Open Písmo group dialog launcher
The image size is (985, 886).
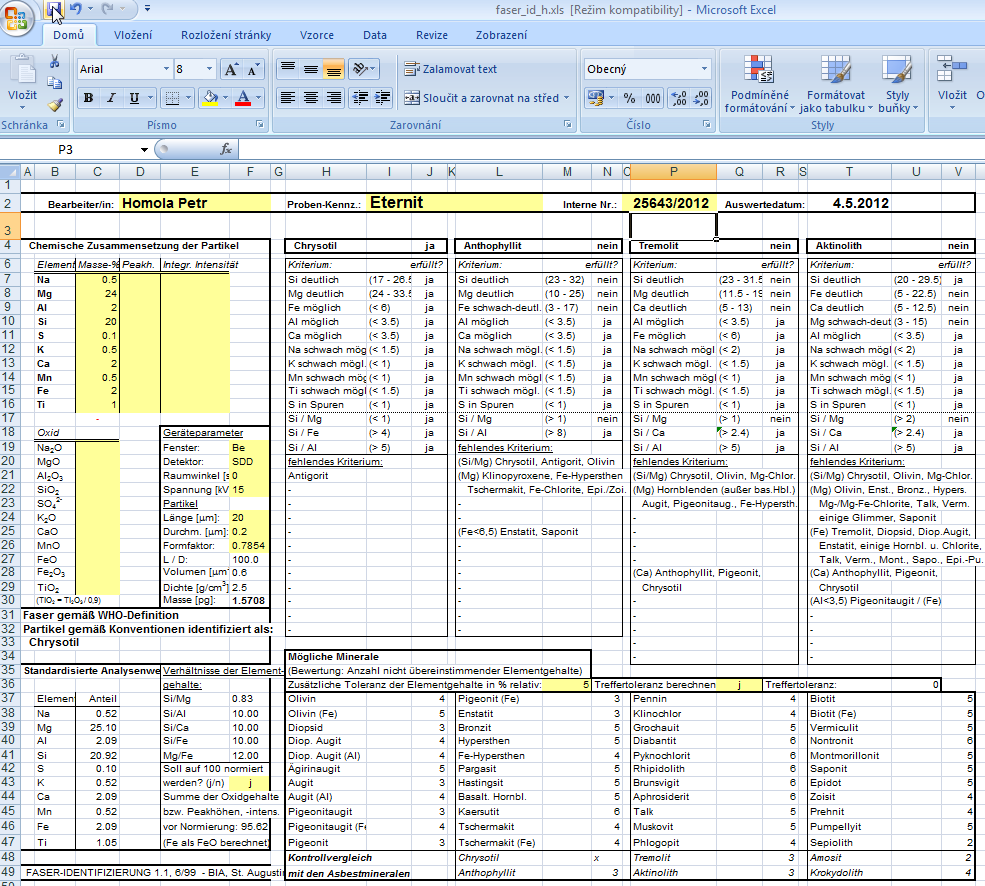click(259, 124)
